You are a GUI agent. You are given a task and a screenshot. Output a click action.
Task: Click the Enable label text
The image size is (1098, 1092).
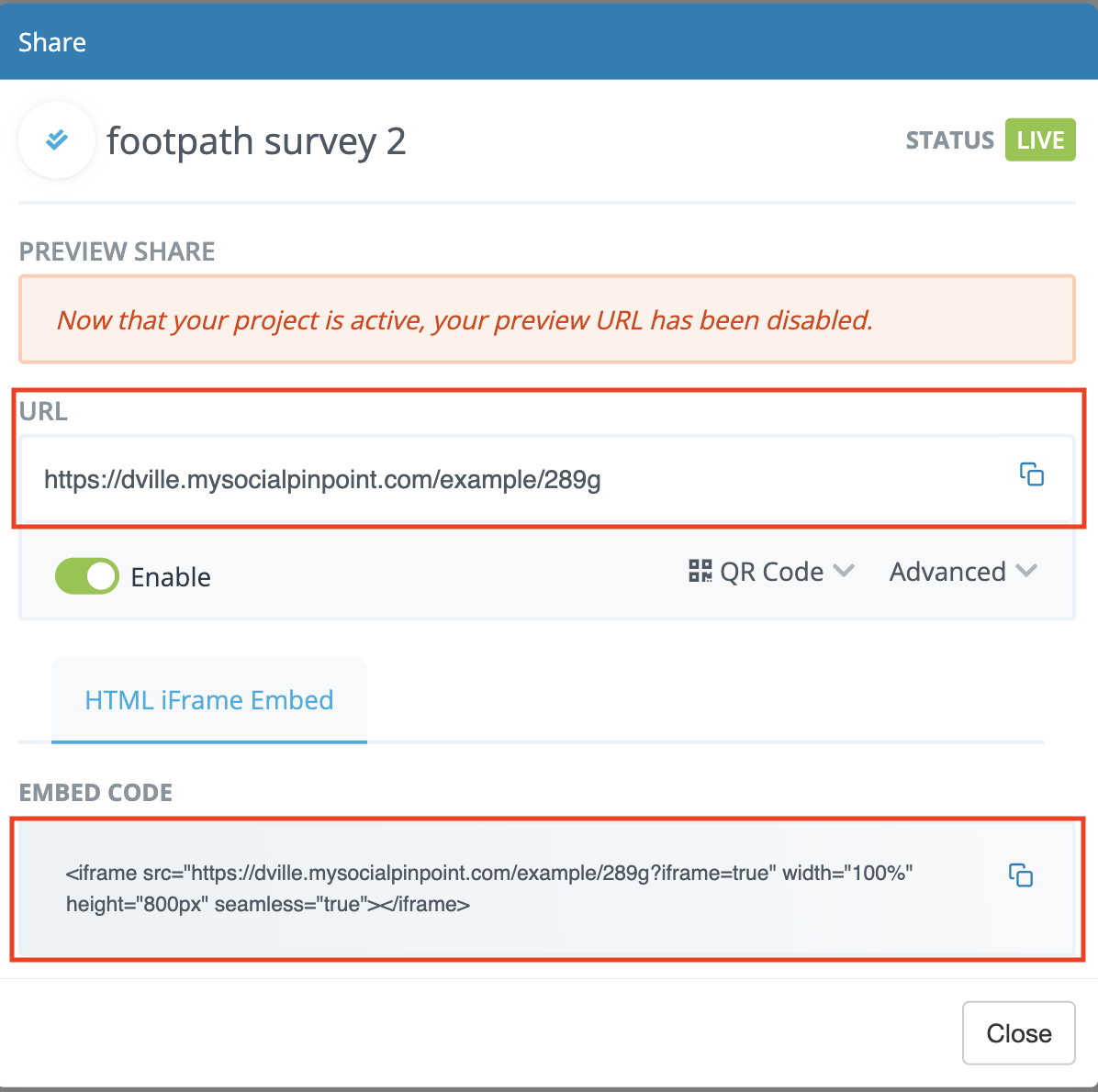point(171,577)
